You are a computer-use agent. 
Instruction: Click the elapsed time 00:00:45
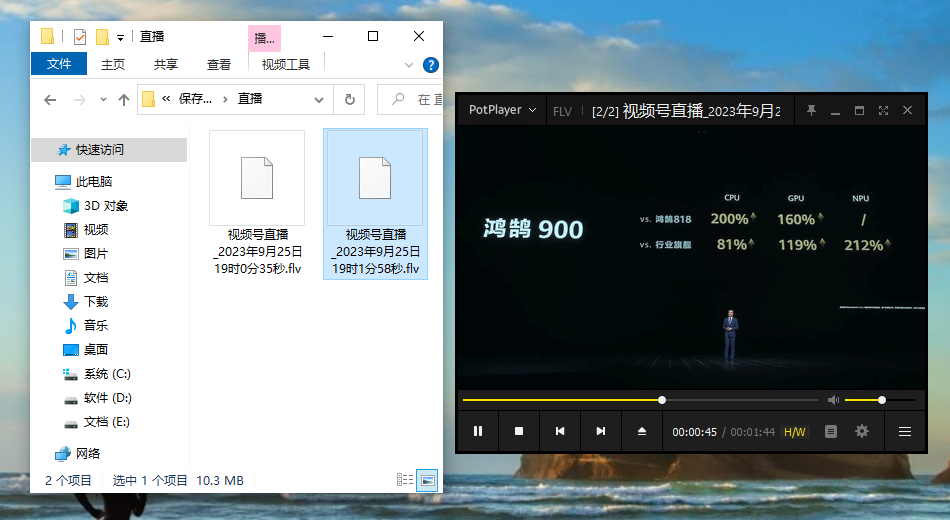coord(694,432)
